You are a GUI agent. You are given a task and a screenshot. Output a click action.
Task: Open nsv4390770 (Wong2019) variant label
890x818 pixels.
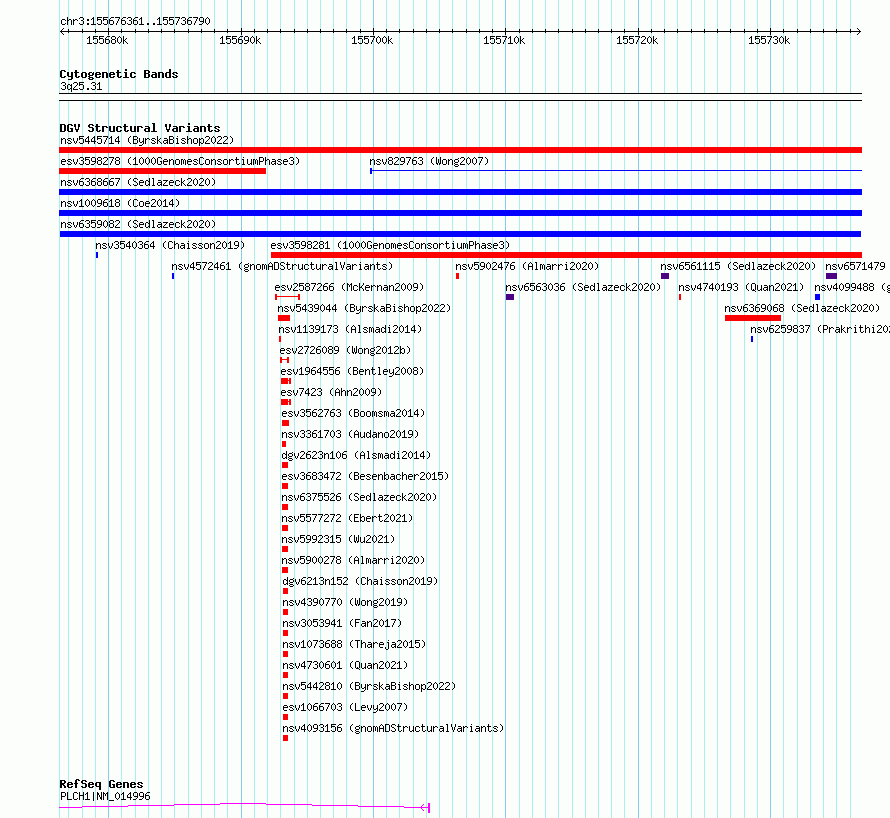coord(345,602)
